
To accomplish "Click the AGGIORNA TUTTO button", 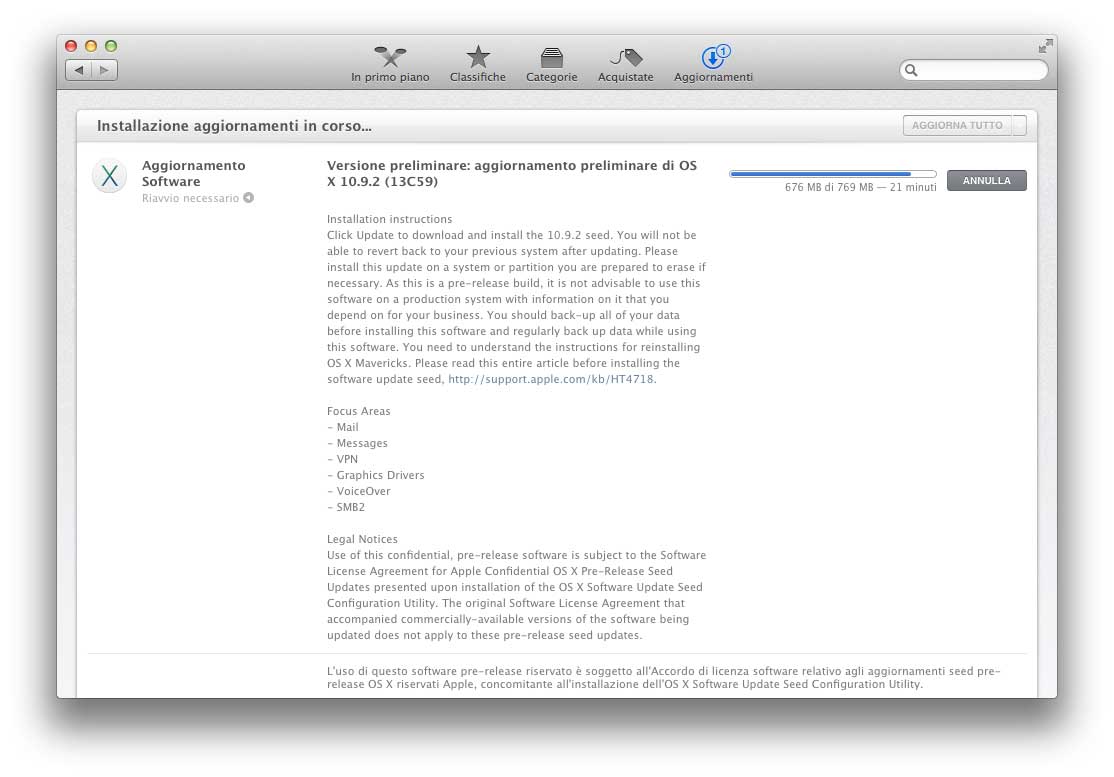I will tap(957, 125).
